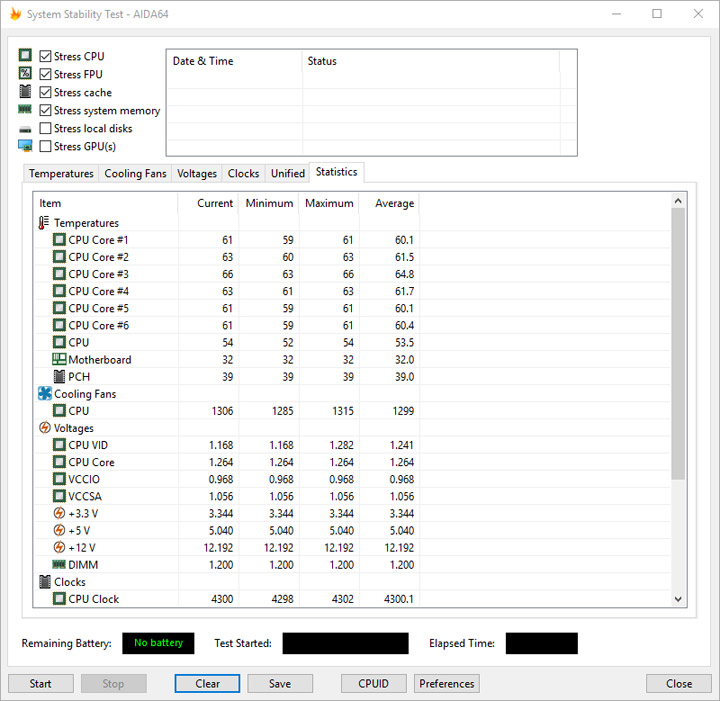Uncheck the Stress CPU checkbox

point(45,56)
